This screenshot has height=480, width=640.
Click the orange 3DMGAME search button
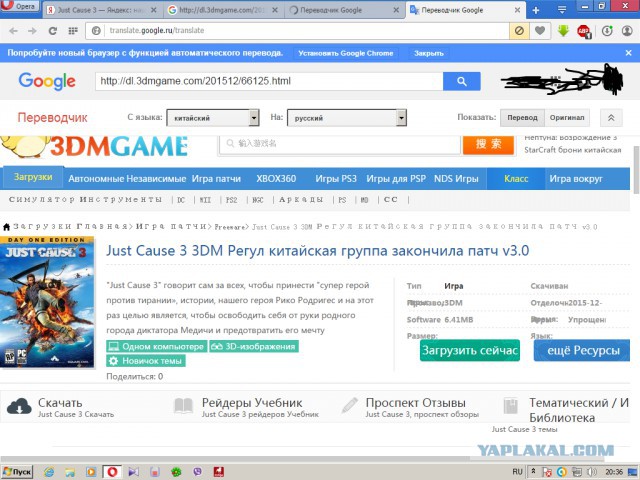(x=488, y=144)
